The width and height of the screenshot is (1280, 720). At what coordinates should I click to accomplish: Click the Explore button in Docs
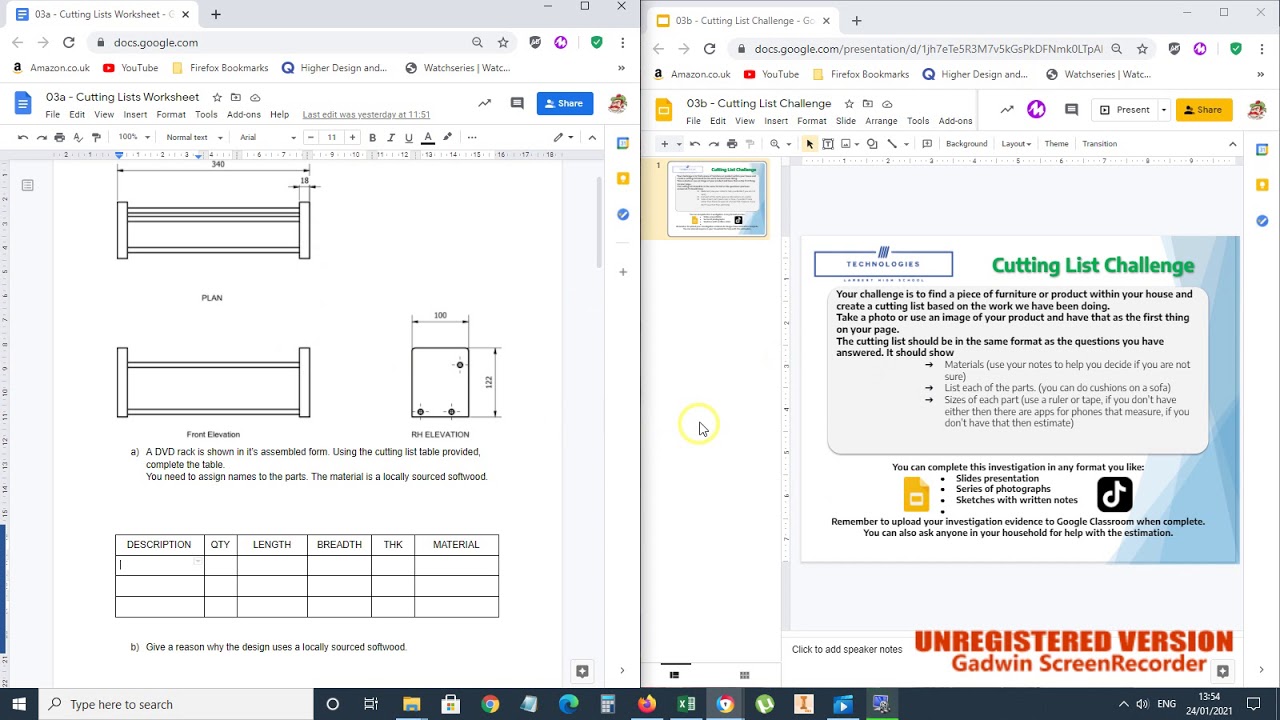582,671
